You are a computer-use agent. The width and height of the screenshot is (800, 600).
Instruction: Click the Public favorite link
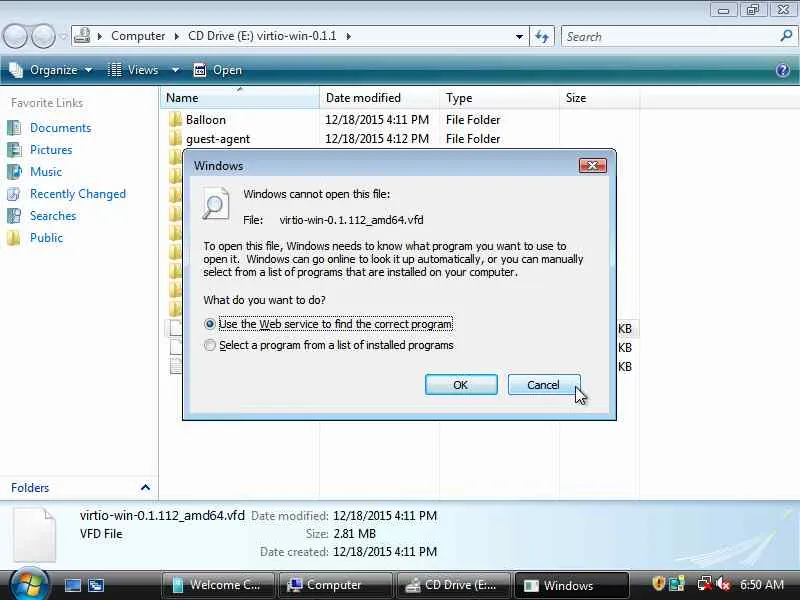46,238
